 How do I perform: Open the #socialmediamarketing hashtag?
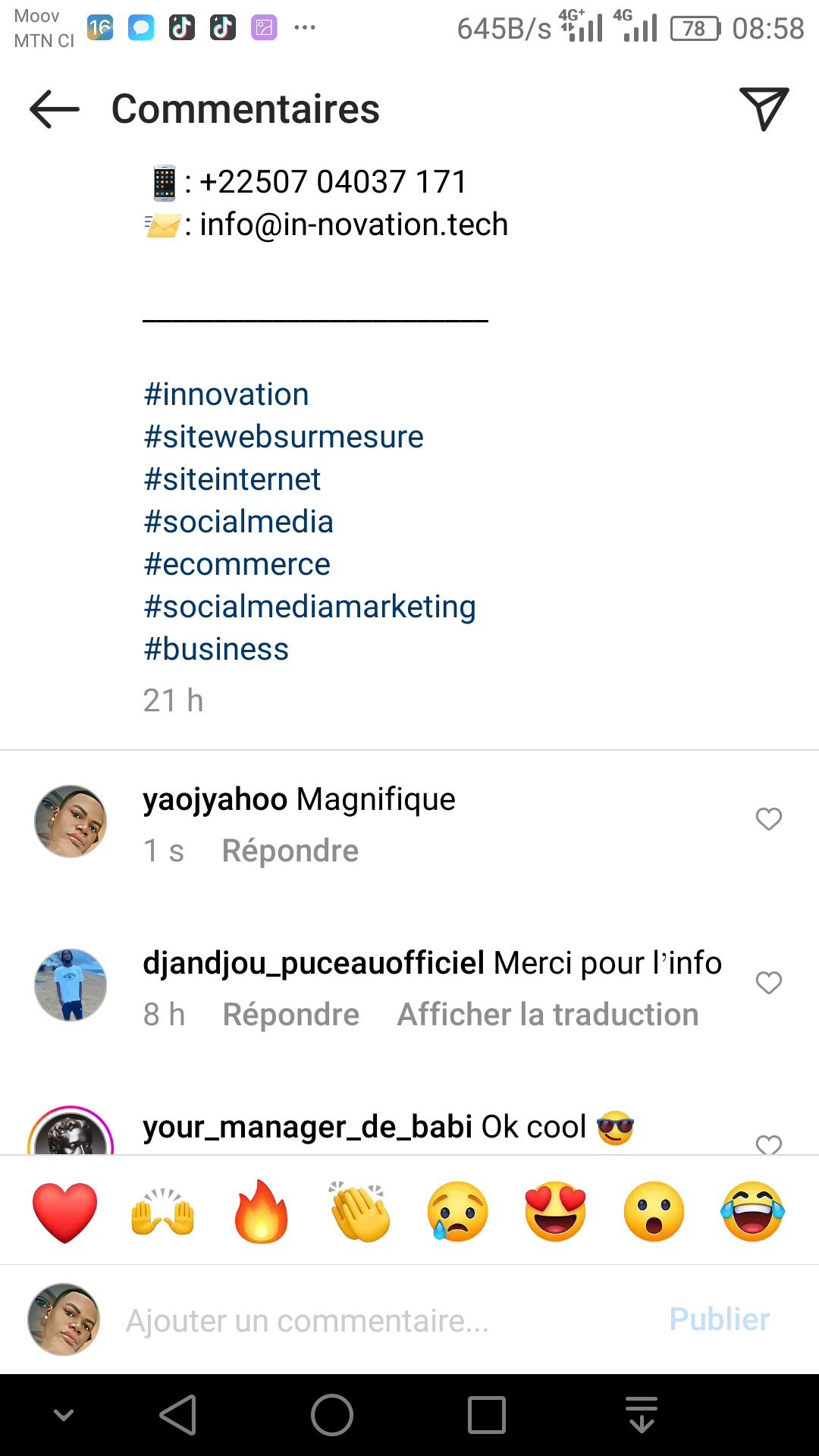[309, 607]
